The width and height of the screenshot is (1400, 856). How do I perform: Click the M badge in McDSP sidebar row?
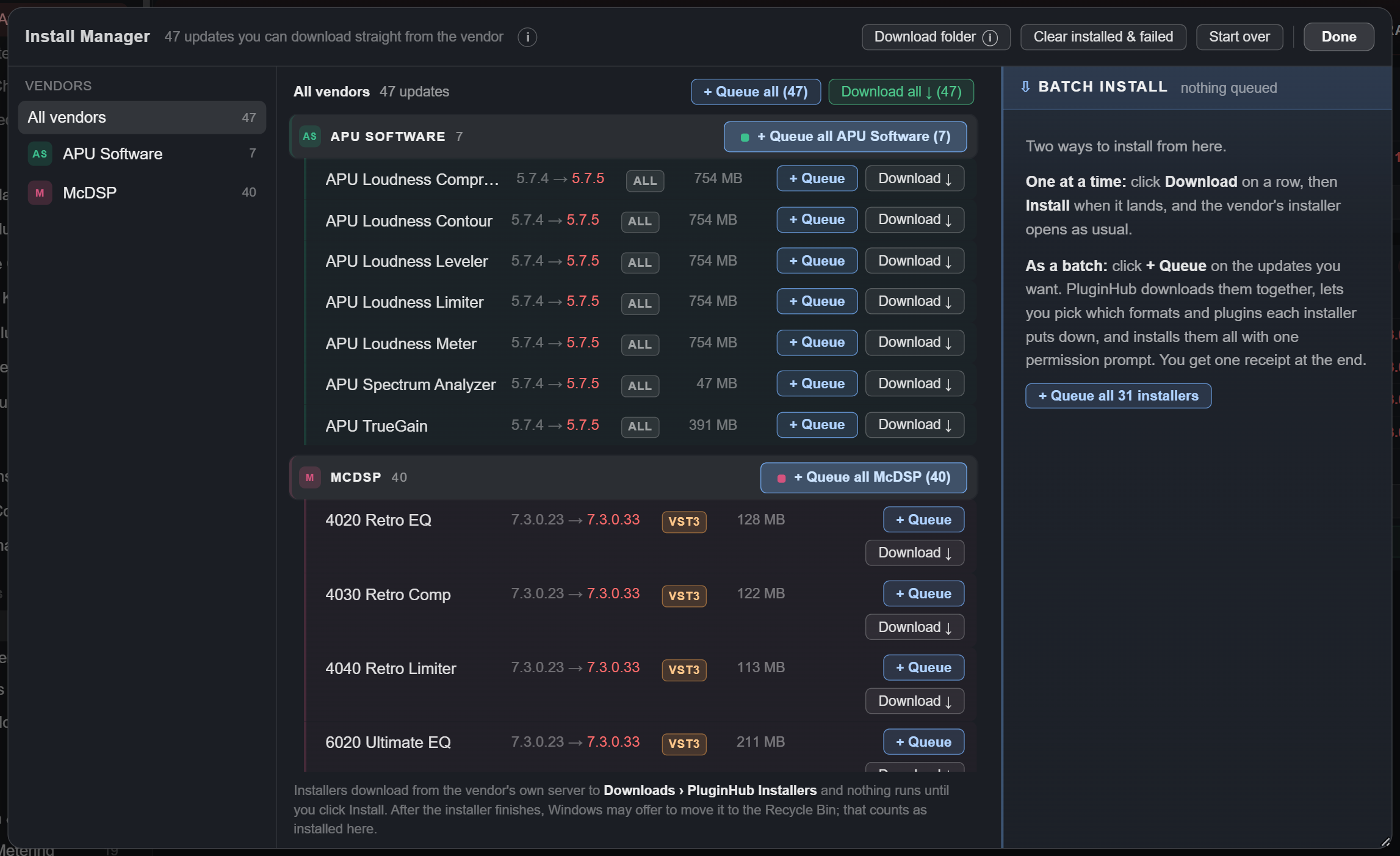click(x=40, y=193)
